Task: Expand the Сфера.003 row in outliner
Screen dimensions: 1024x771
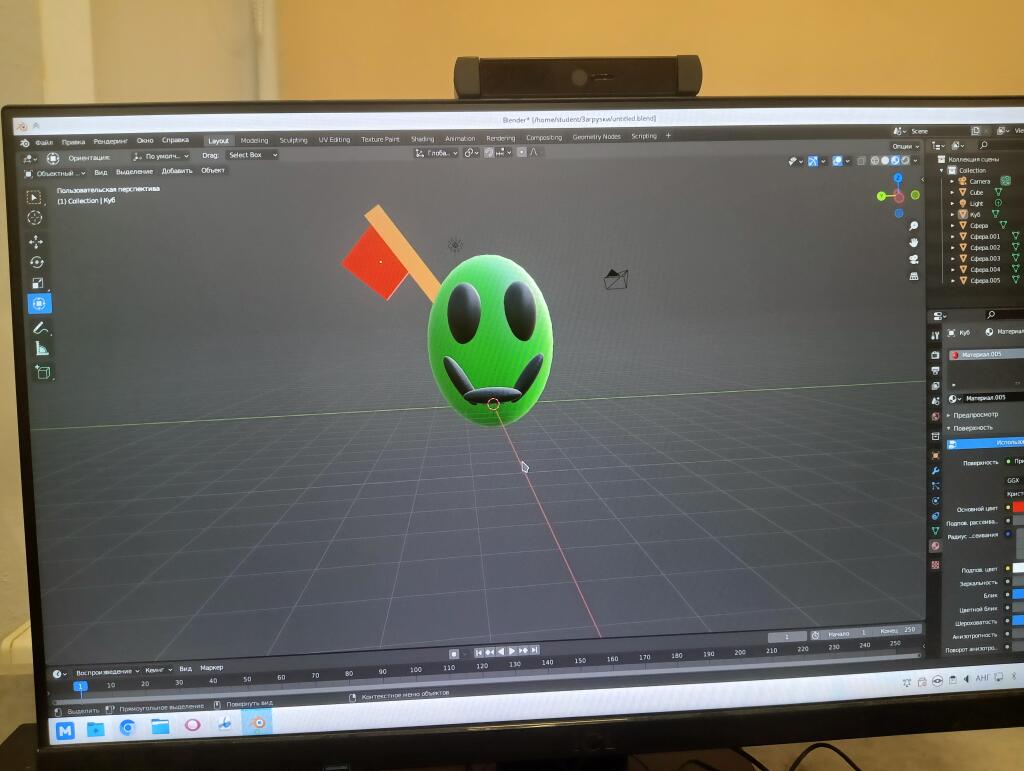Action: coord(953,259)
